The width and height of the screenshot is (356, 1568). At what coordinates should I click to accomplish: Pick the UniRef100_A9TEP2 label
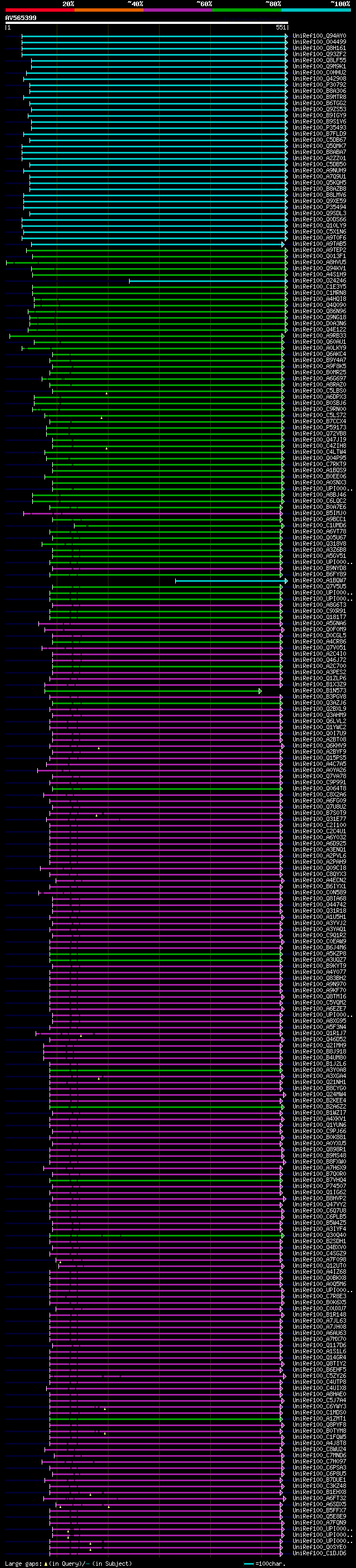click(319, 250)
